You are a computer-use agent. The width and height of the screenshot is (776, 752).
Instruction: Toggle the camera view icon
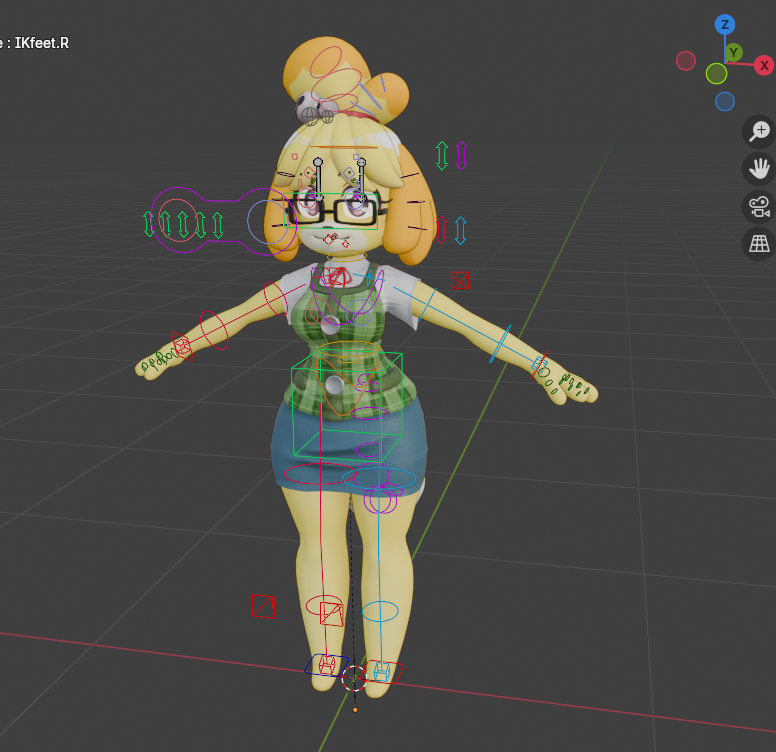(759, 207)
